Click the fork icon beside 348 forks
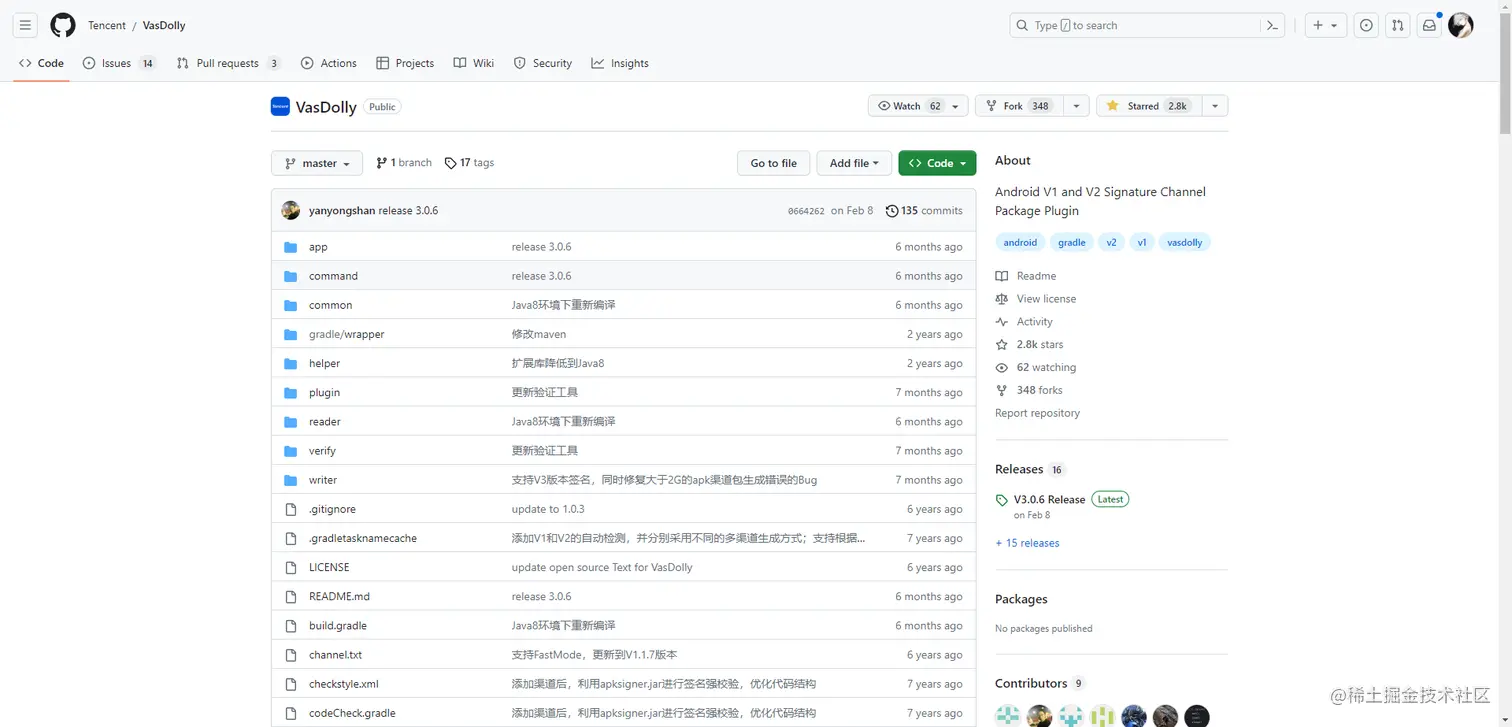This screenshot has height=727, width=1512. tap(1002, 390)
